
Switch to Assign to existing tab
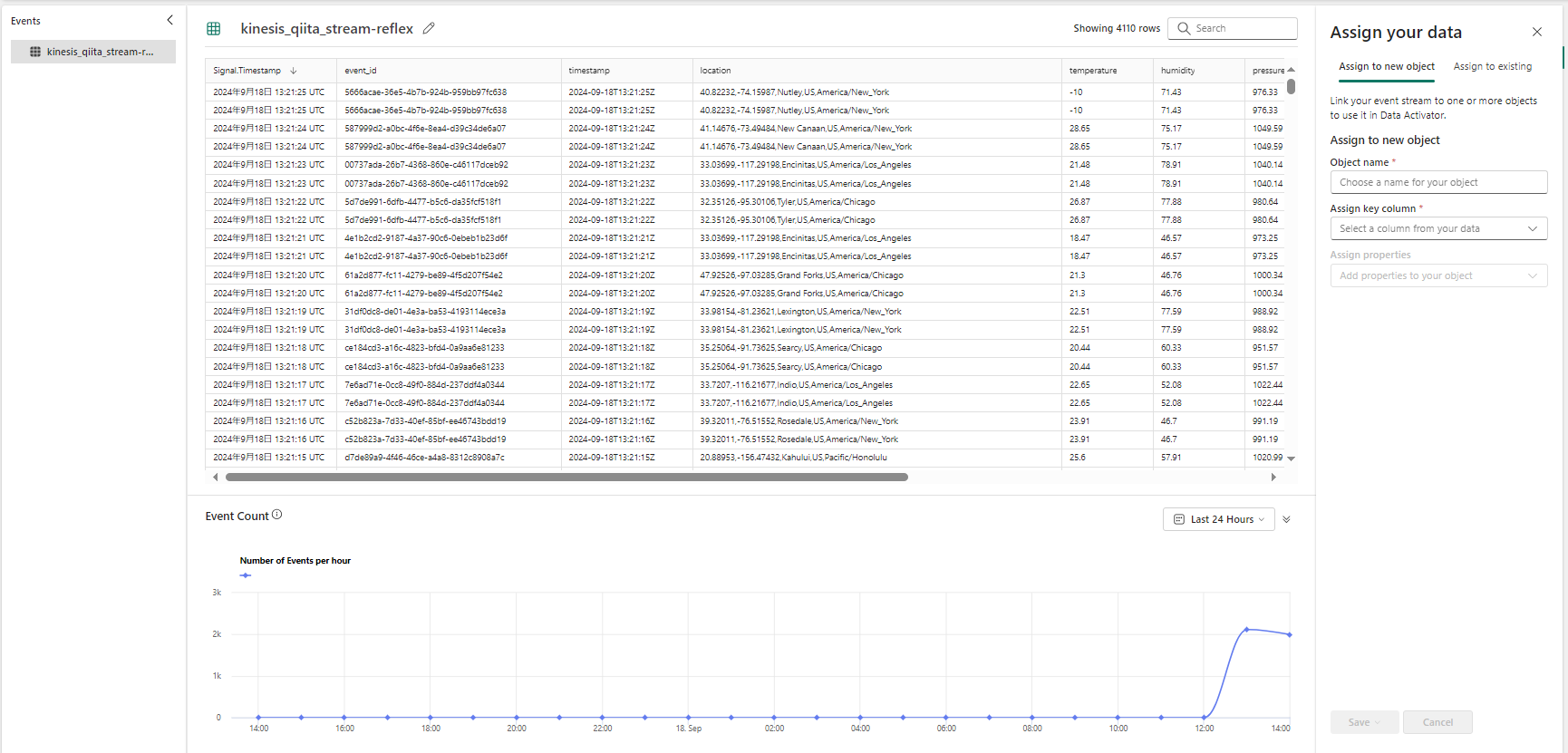pyautogui.click(x=1493, y=66)
